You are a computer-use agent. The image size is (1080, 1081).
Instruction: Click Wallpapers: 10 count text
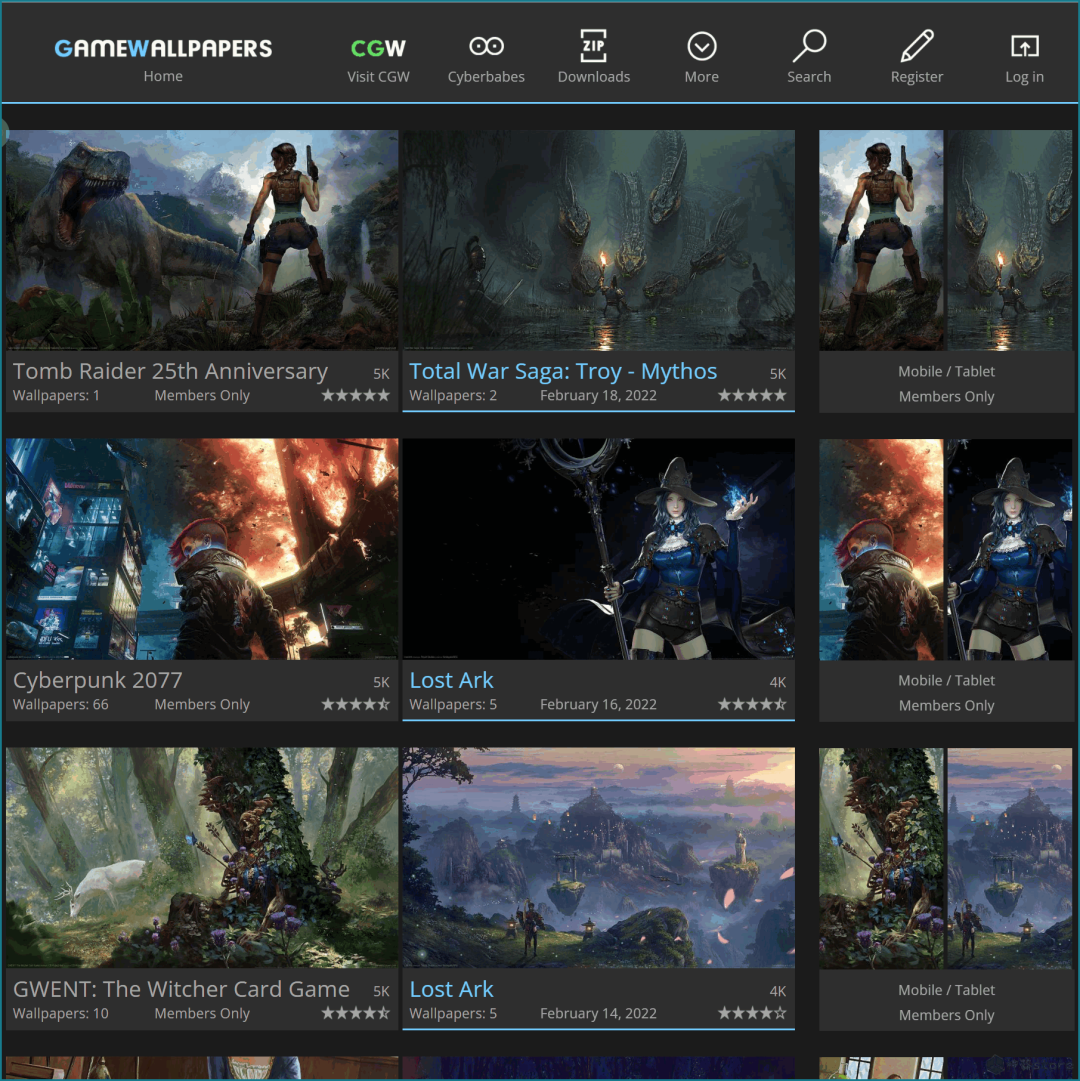pos(61,1013)
